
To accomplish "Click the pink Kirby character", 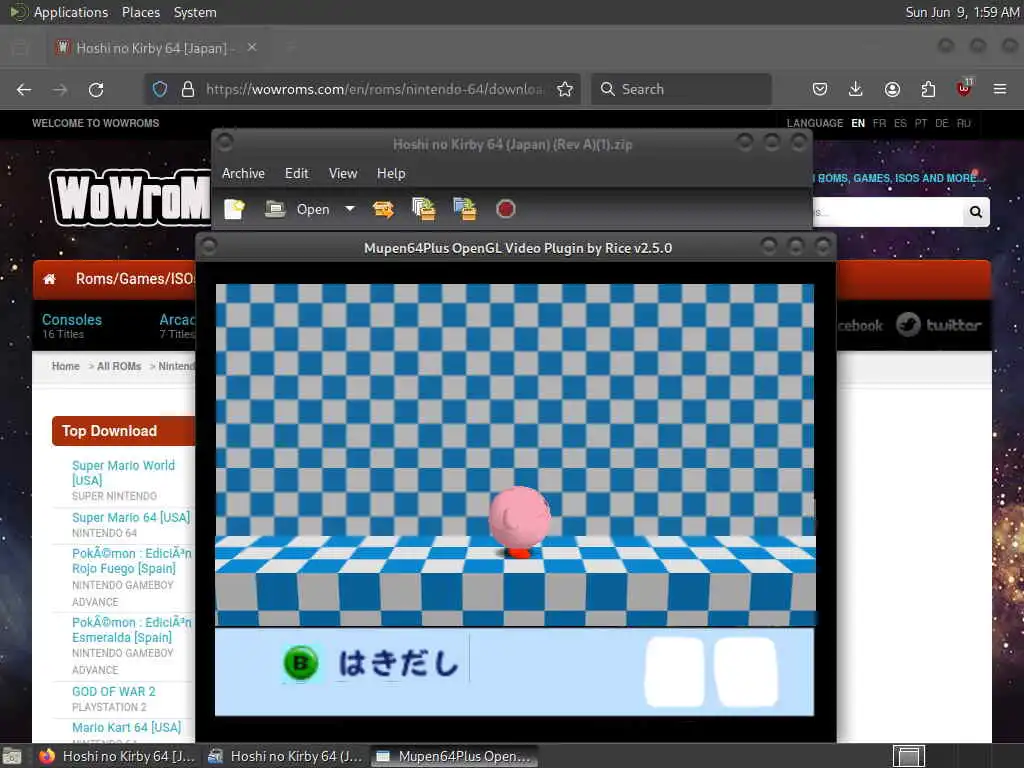I will (x=519, y=521).
